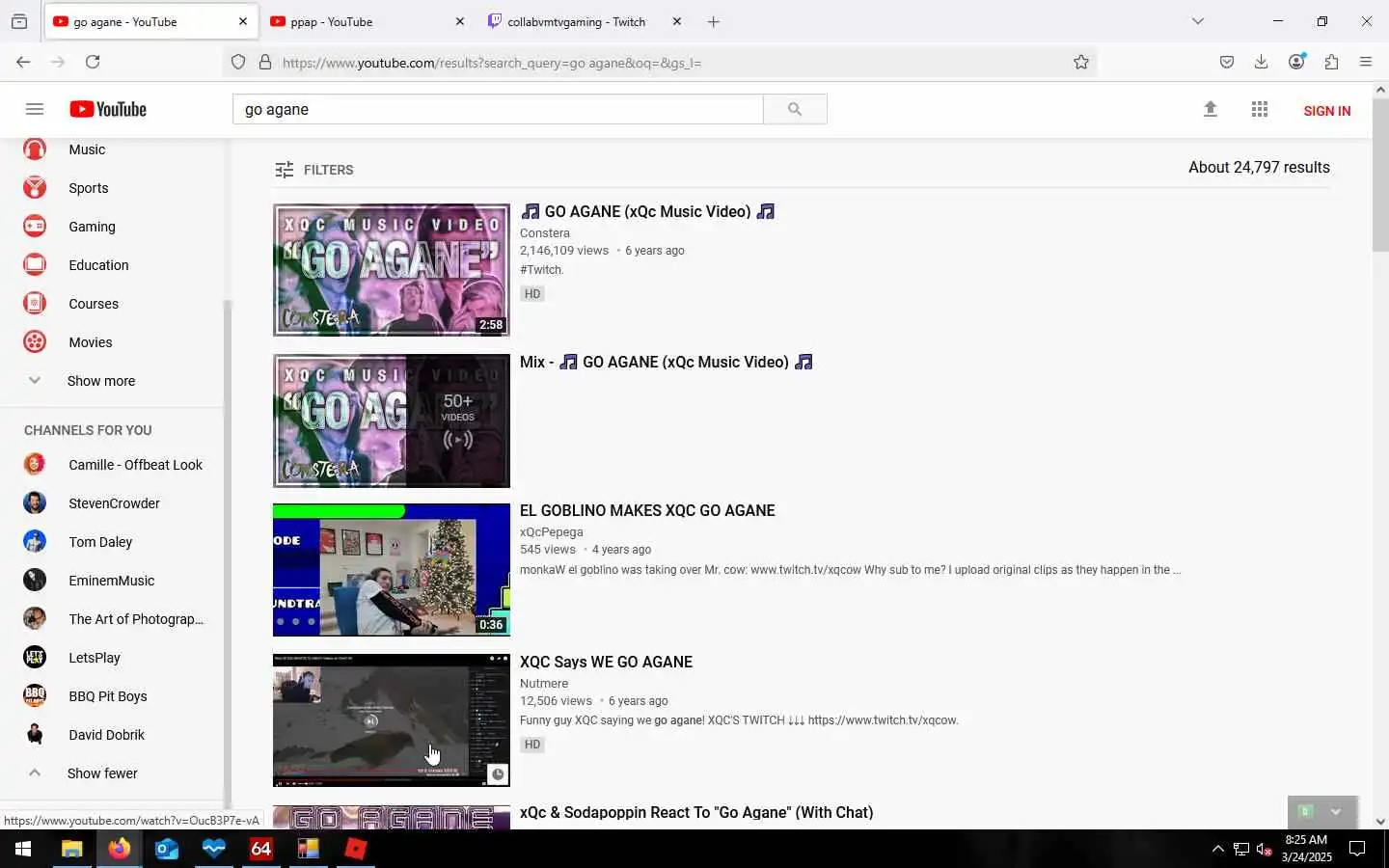Open BBQ Pit Boys channel avatar
The image size is (1389, 868).
point(35,696)
